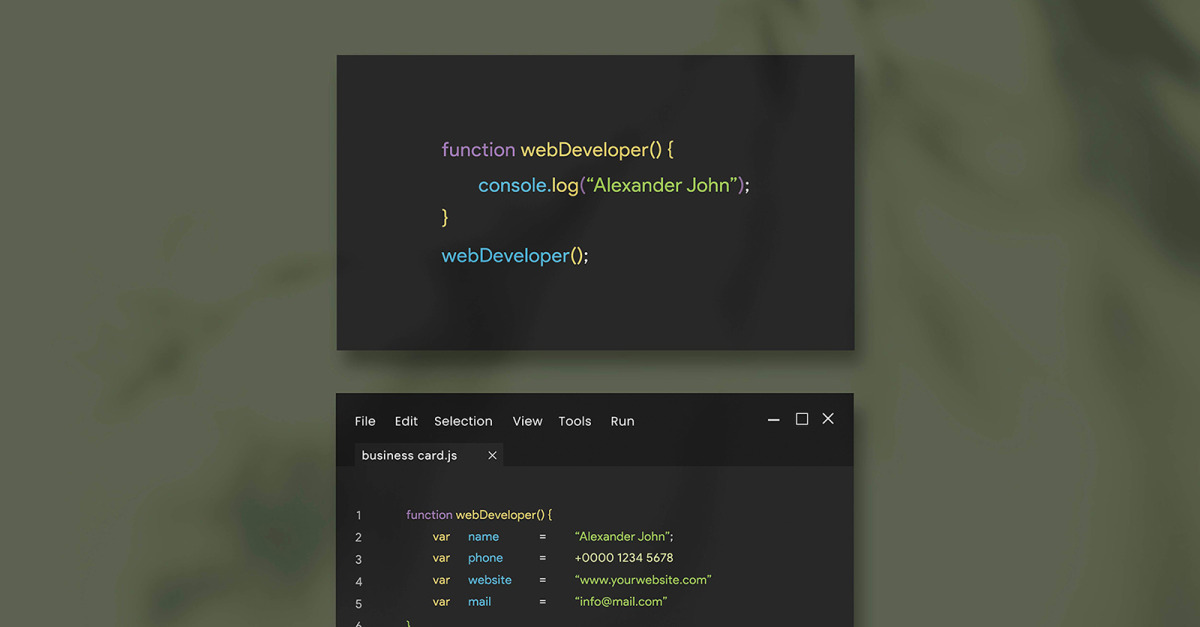Screen dimensions: 1200x627
Task: Open the Tools menu
Action: pos(575,421)
